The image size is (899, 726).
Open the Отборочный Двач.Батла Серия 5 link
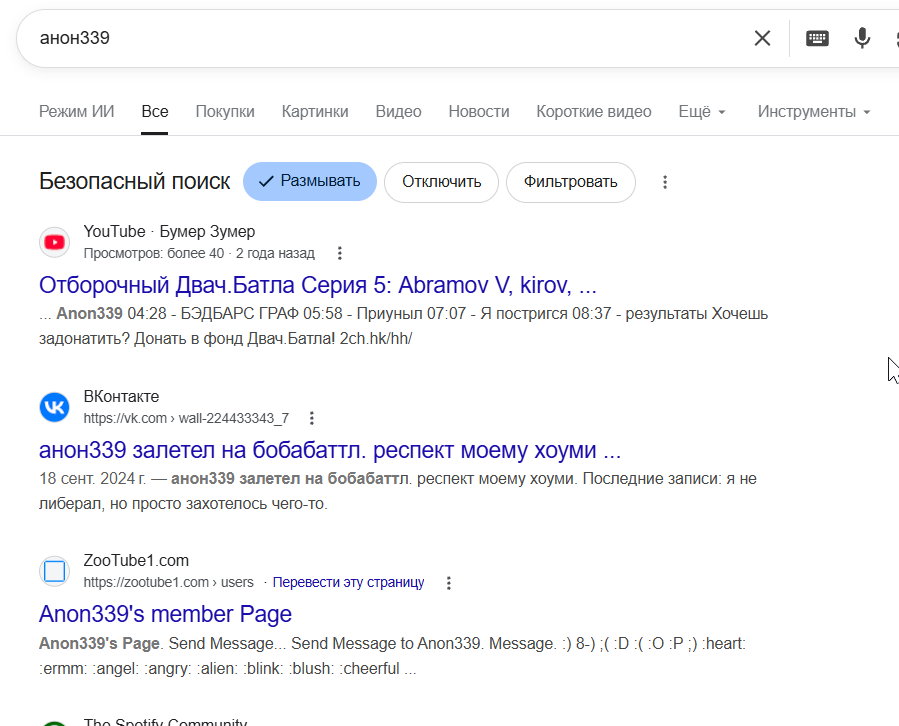tap(318, 285)
